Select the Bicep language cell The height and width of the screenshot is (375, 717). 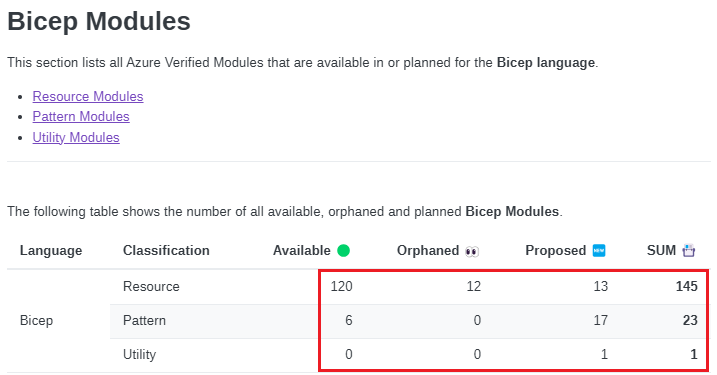[x=37, y=321]
